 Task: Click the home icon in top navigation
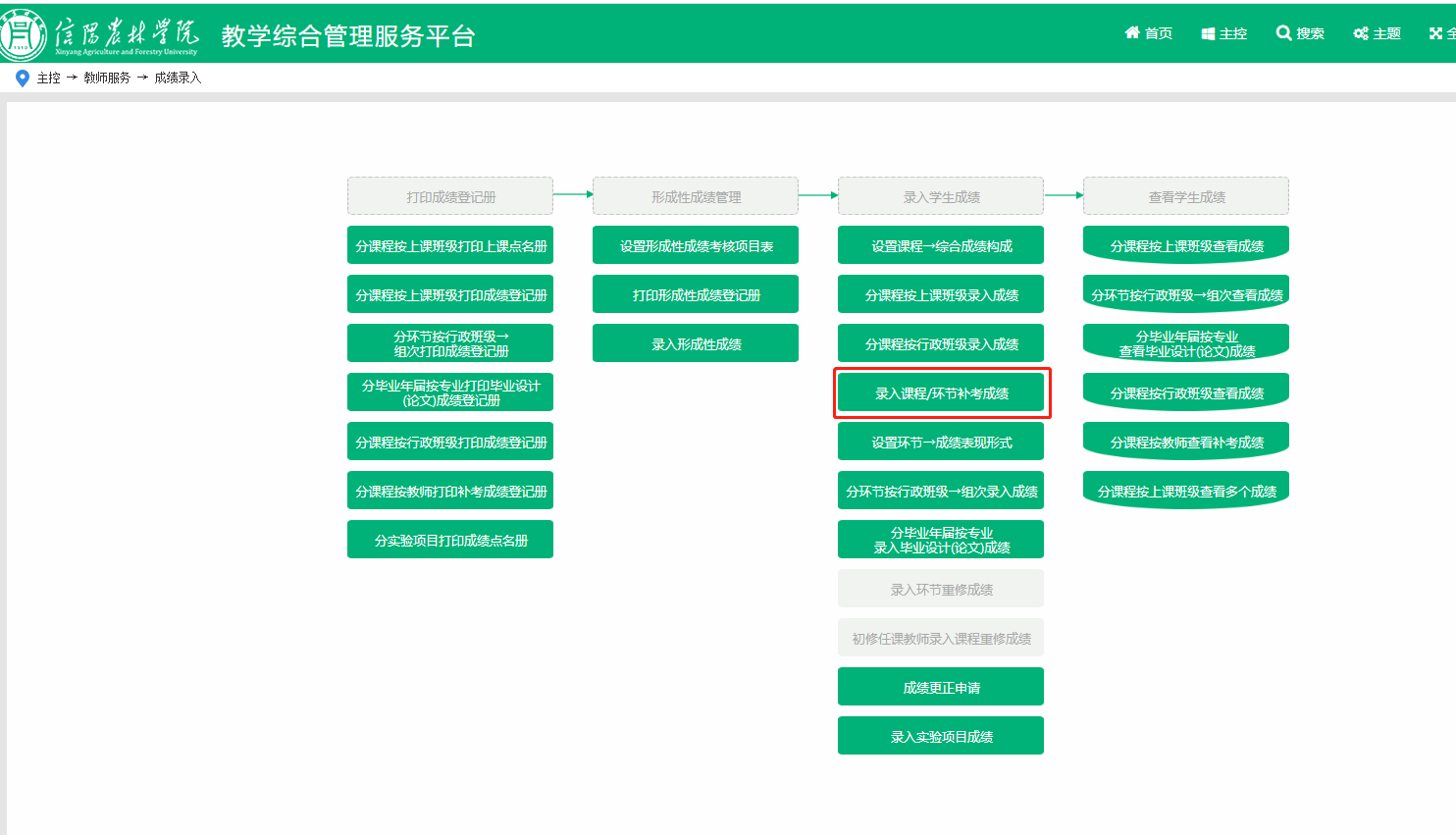coord(1132,33)
